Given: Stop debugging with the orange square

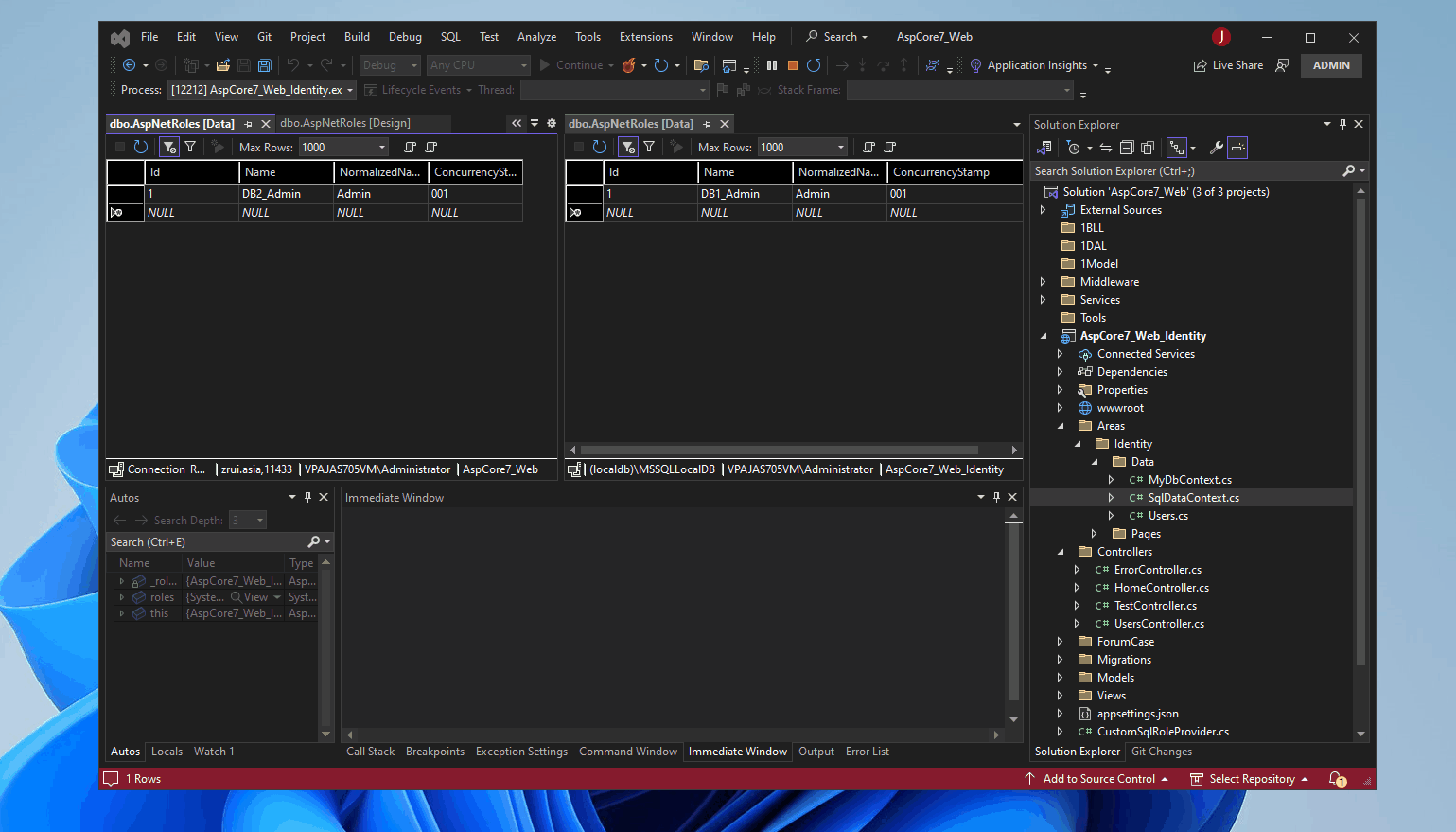Looking at the screenshot, I should [793, 65].
